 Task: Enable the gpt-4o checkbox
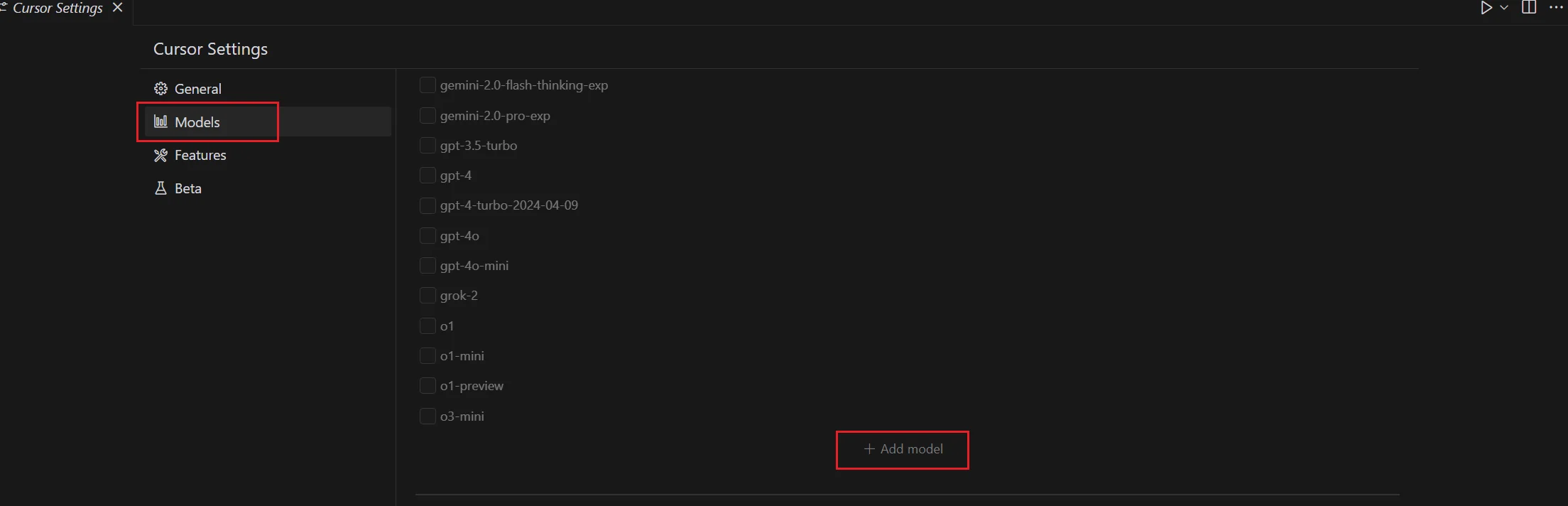428,235
